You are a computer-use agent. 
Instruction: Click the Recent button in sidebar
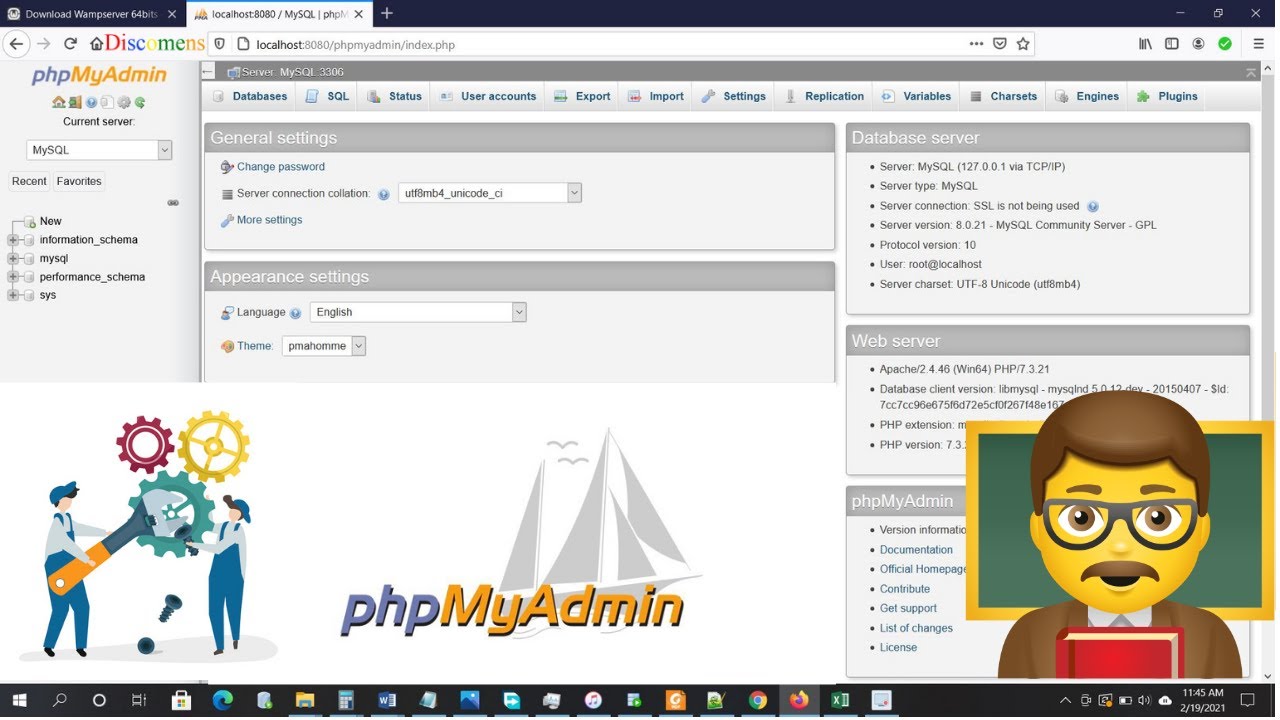(29, 181)
